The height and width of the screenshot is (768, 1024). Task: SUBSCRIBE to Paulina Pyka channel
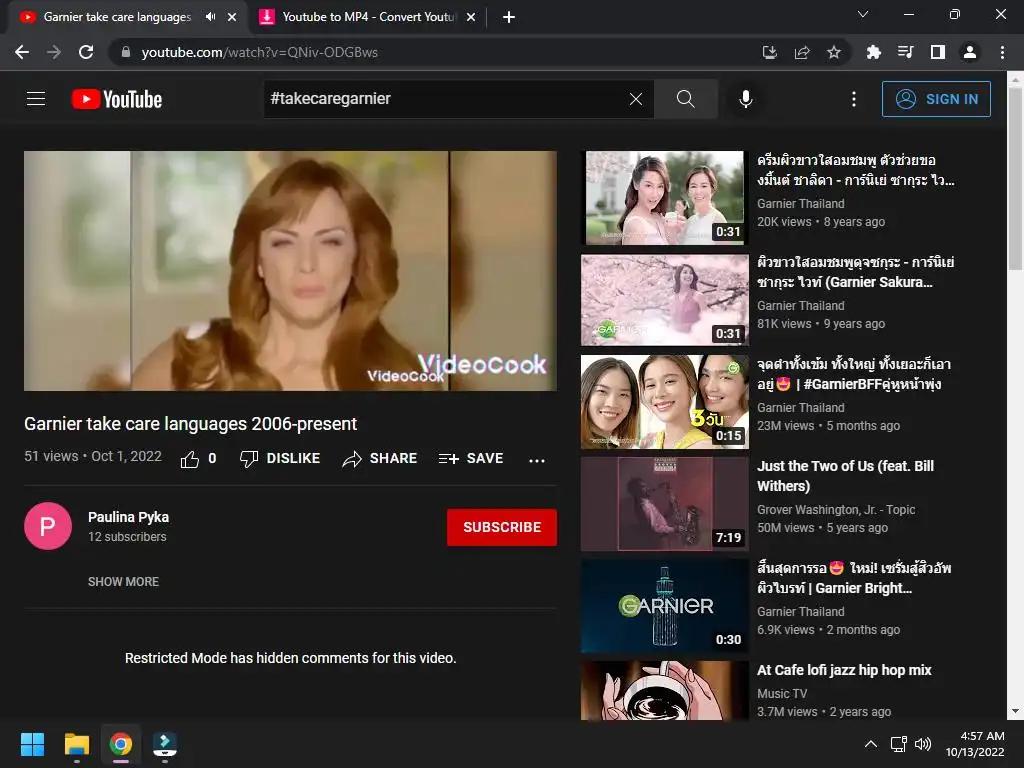point(502,527)
